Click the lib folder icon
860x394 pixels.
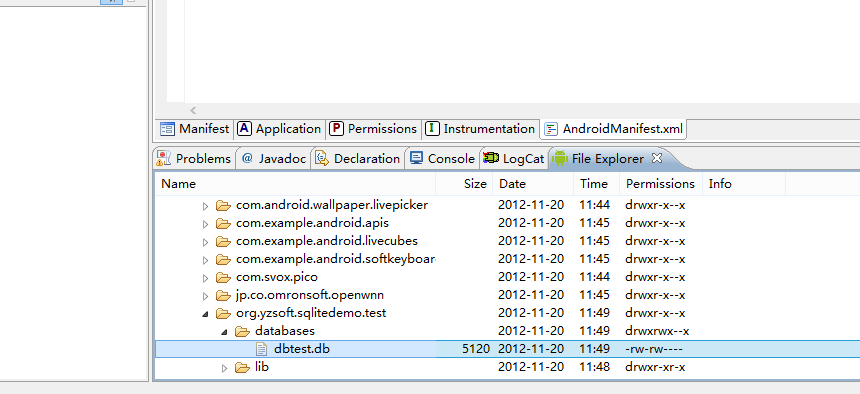click(x=242, y=367)
